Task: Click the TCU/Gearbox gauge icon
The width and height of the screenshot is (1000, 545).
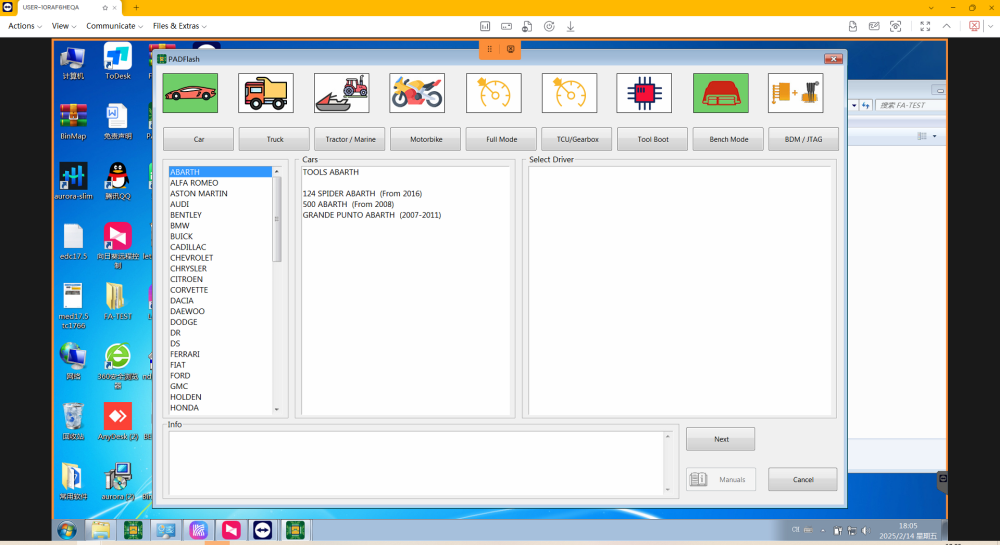Action: (569, 93)
